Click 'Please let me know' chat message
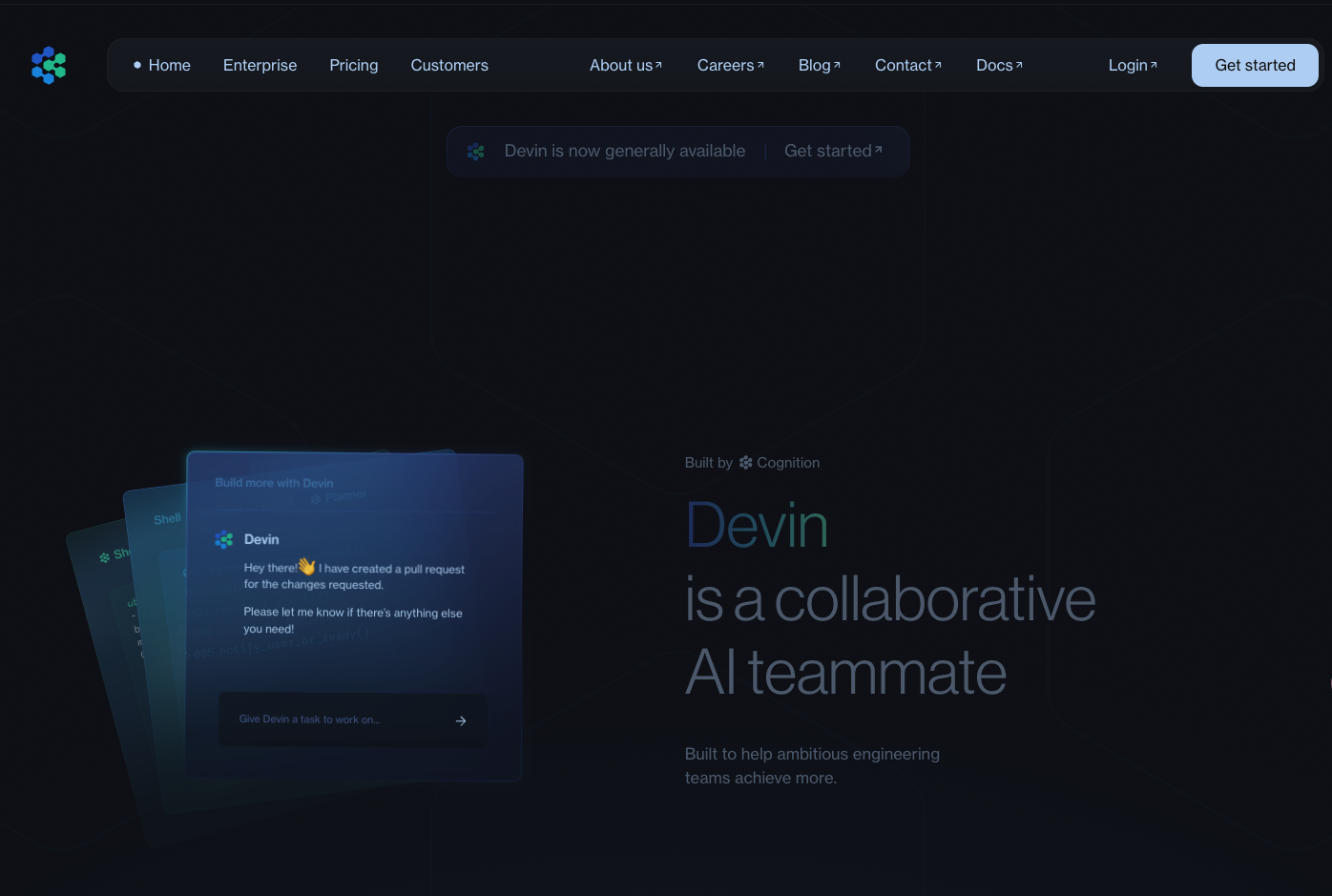This screenshot has height=896, width=1332. pyautogui.click(x=353, y=620)
